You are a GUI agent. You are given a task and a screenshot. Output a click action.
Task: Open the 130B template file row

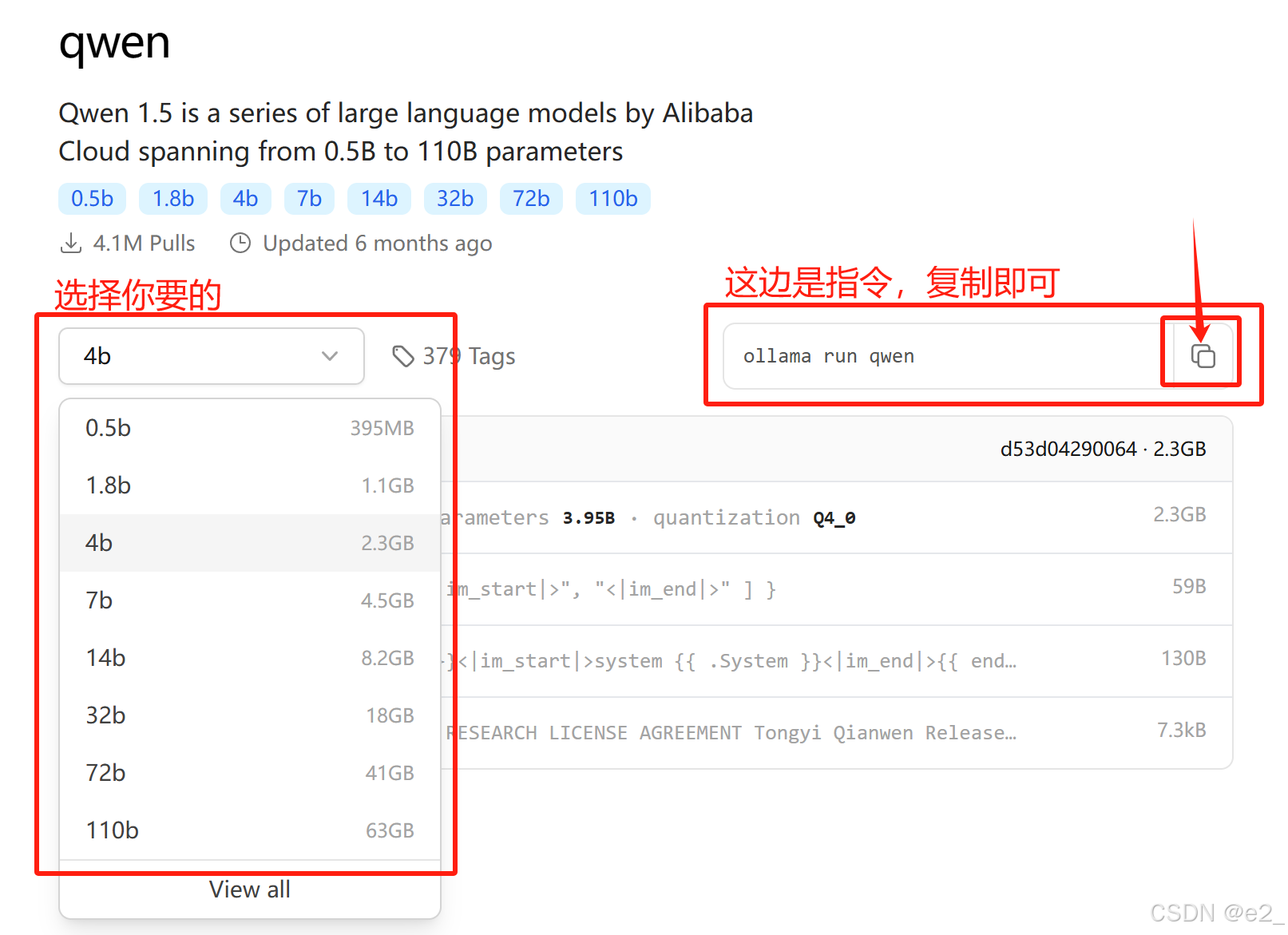837,661
